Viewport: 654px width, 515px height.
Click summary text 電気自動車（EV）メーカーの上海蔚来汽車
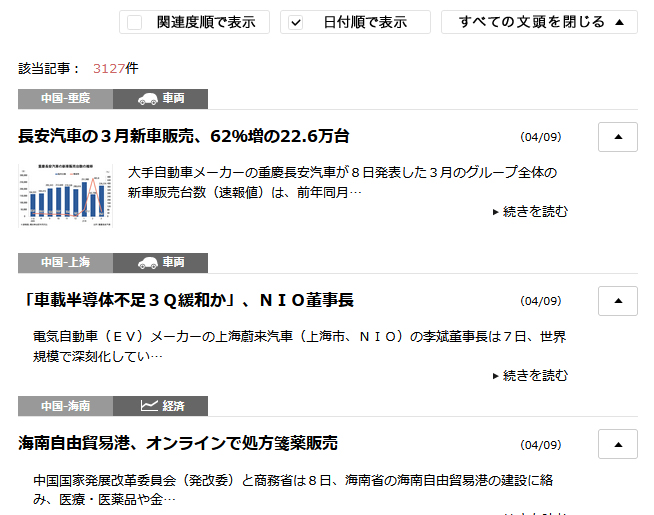click(x=163, y=337)
